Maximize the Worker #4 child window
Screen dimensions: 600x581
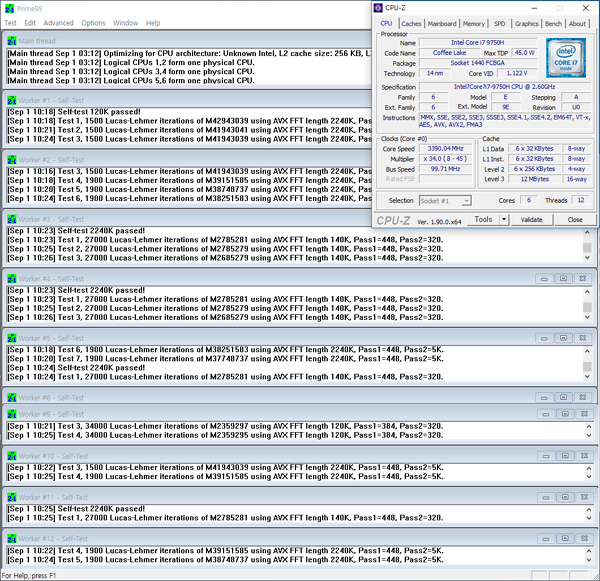click(563, 279)
